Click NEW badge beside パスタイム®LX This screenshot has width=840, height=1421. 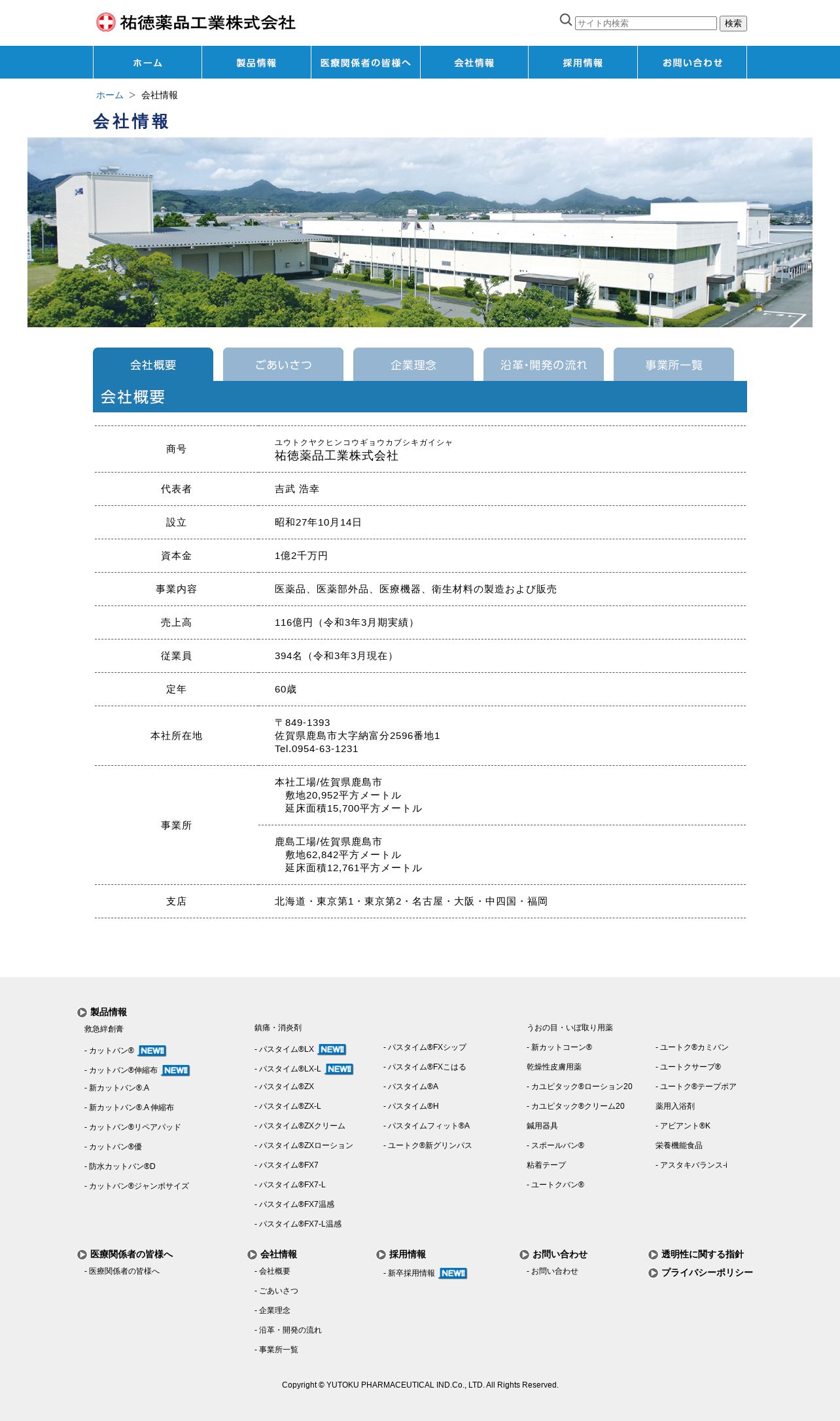click(332, 1049)
